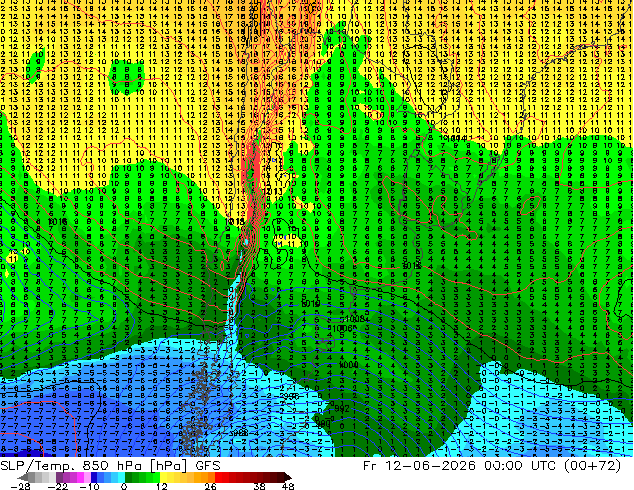Click the '1000' isobar label on the map
Screen dimensions: 634x490
coord(348,365)
